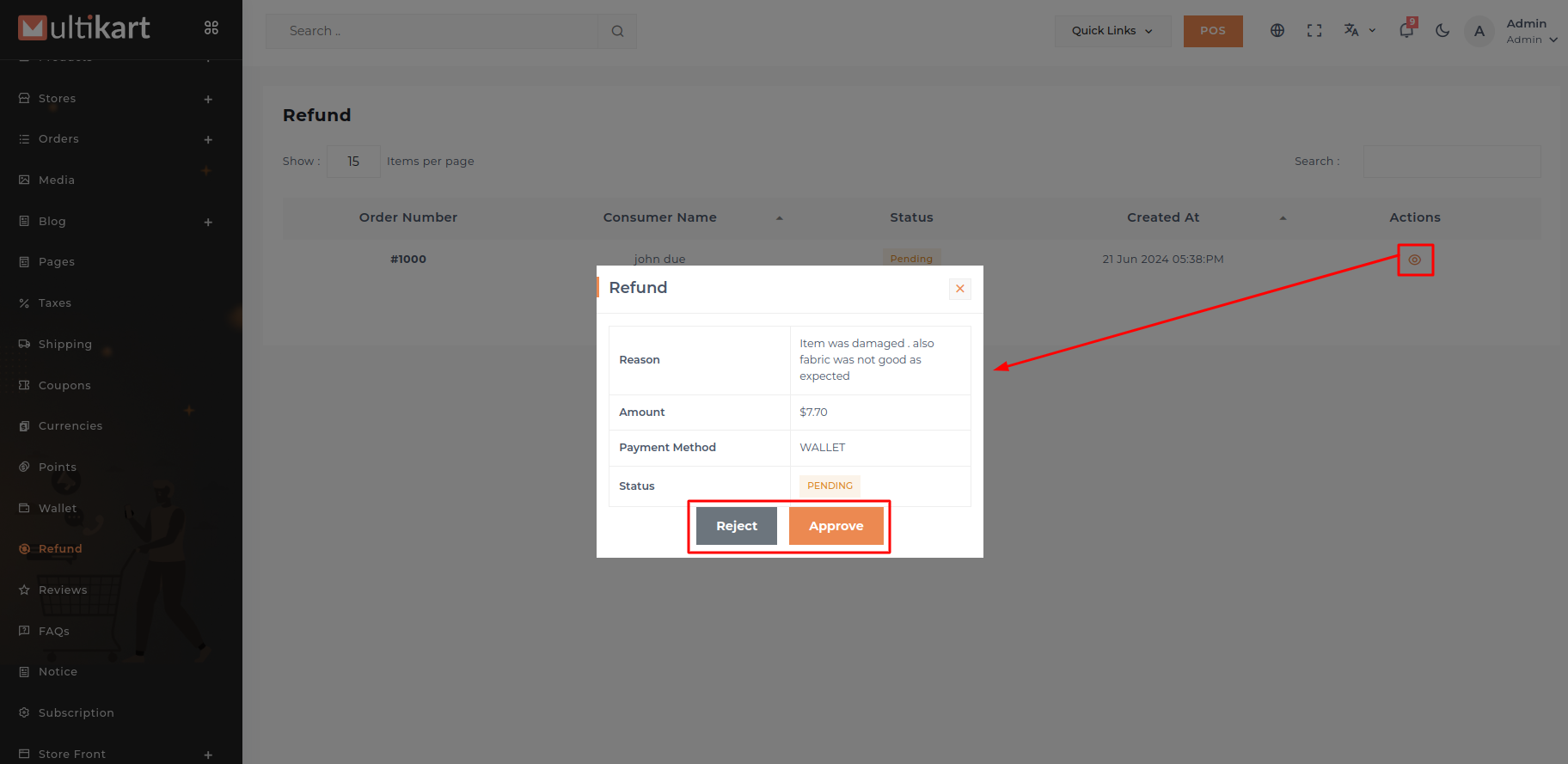Click the view eye icon for order #1000
Screen dimensions: 1568x764
point(1414,260)
